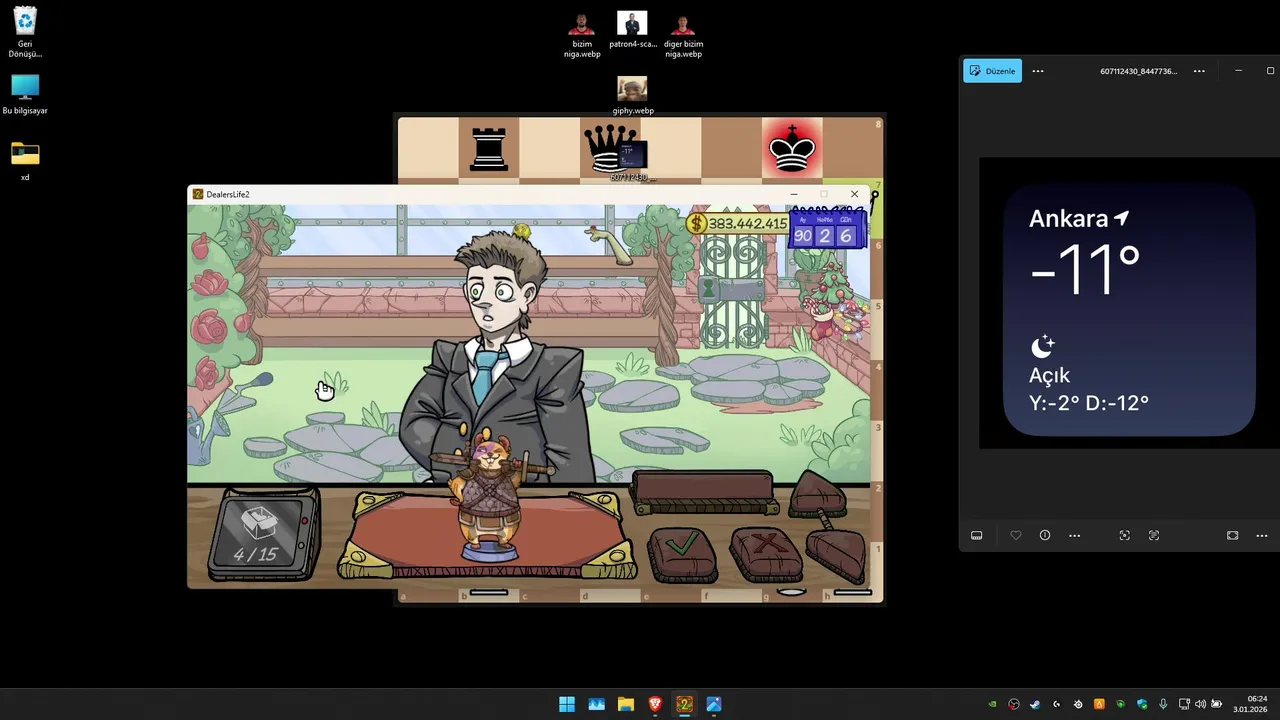Minimize the DealersLife2 window
The height and width of the screenshot is (720, 1280).
pos(793,194)
